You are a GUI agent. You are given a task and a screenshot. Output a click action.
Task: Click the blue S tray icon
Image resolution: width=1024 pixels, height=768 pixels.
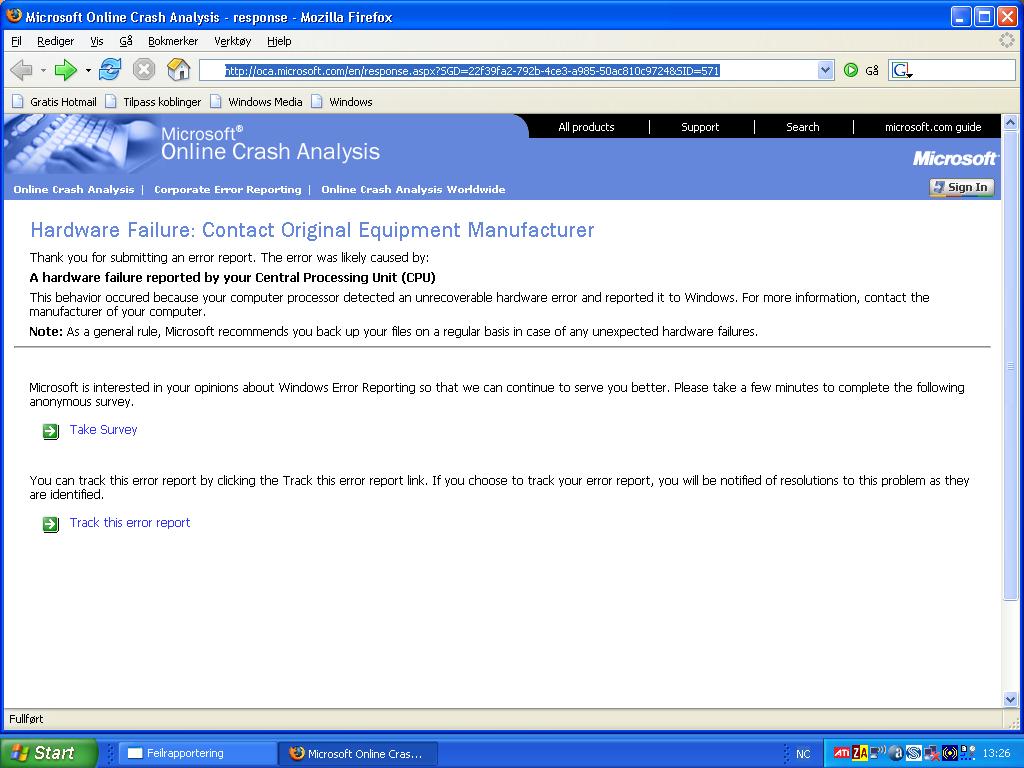(x=913, y=753)
